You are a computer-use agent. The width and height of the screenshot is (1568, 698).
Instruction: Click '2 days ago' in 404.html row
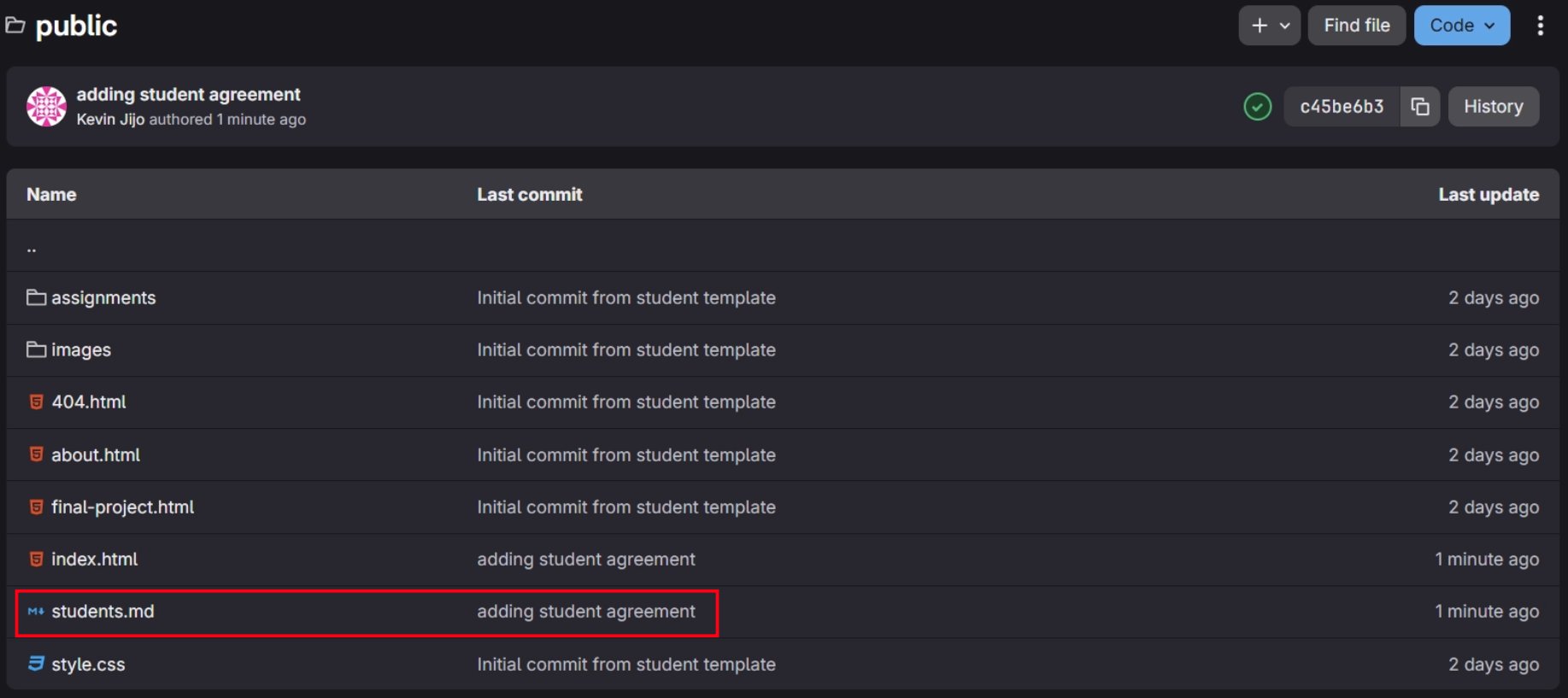(x=1494, y=402)
